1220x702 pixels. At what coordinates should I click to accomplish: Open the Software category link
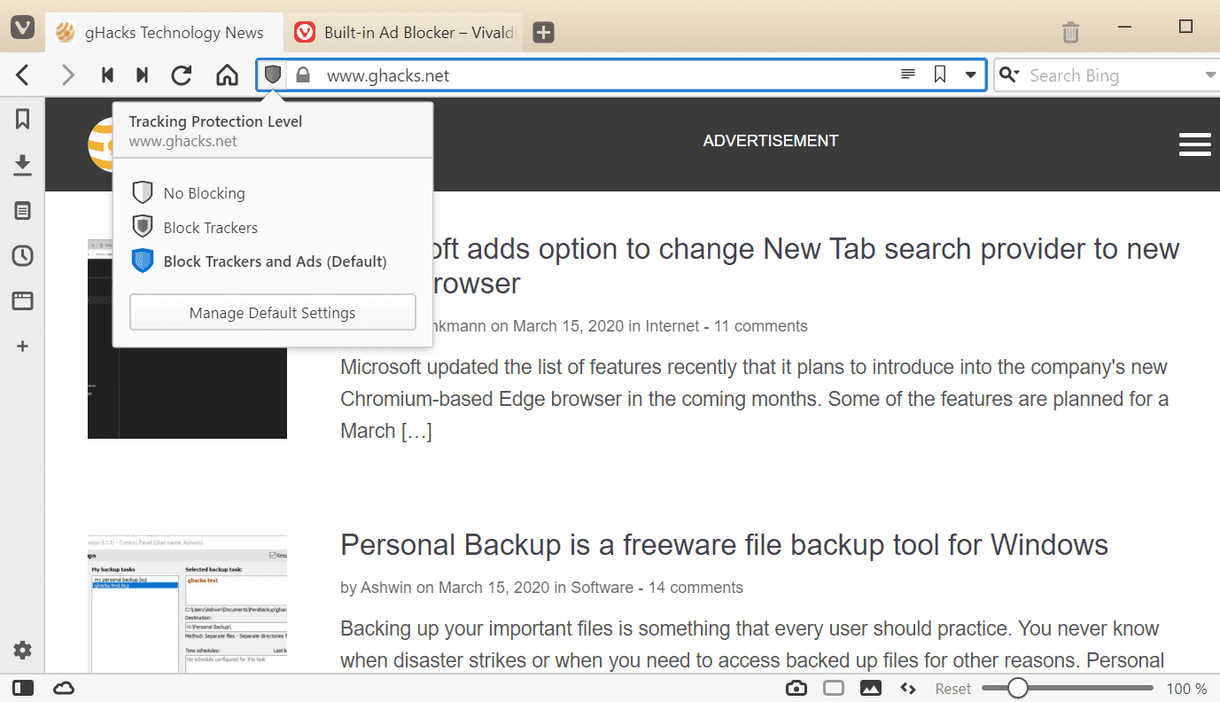tap(602, 587)
